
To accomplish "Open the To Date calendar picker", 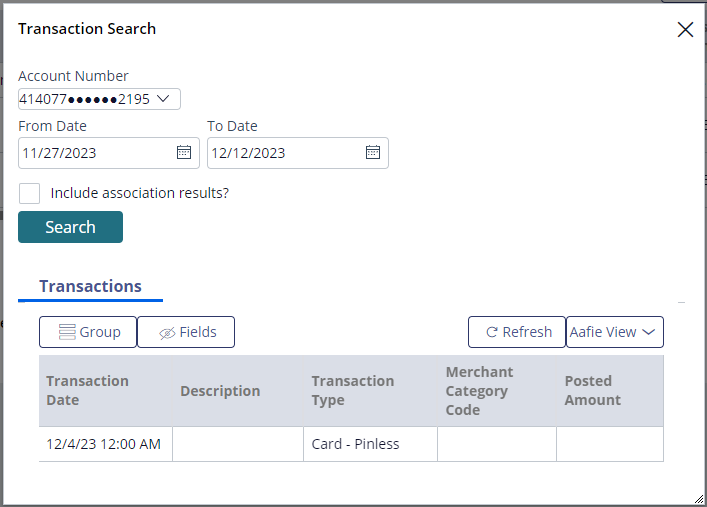I will tap(373, 152).
